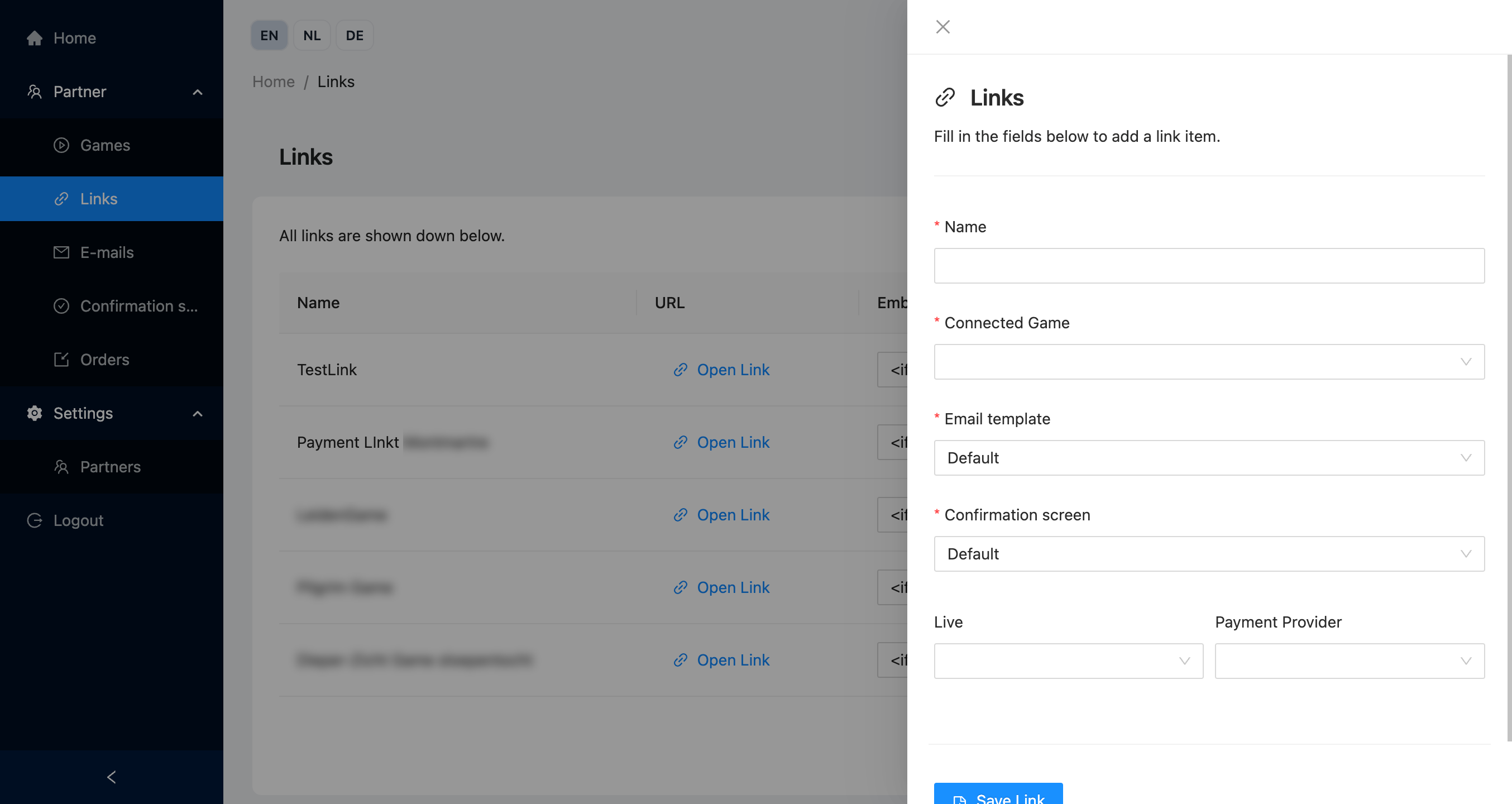Screen dimensions: 1512x804
Task: Click the Settings gear icon
Action: click(35, 413)
